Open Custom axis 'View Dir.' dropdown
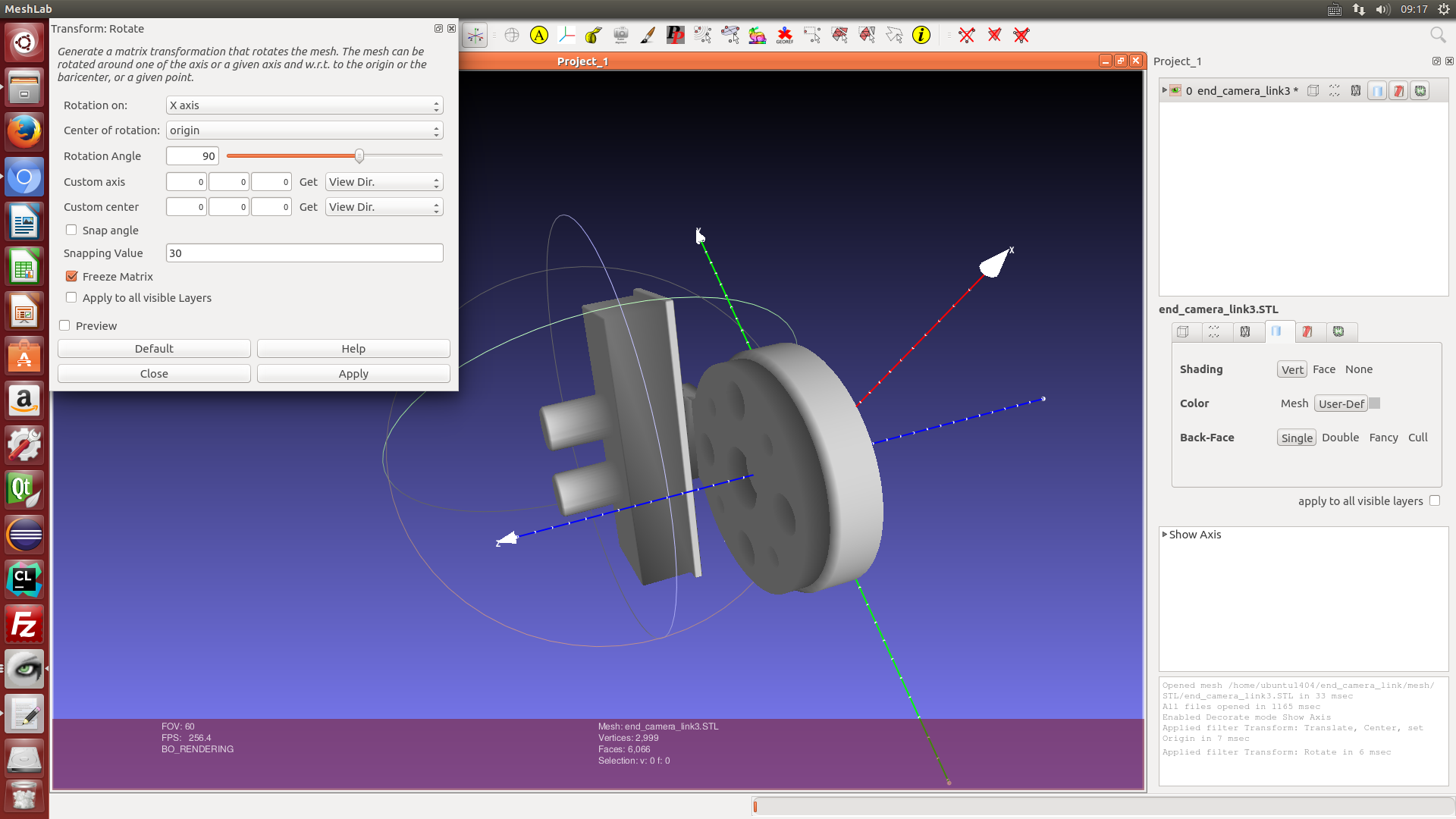 click(384, 182)
